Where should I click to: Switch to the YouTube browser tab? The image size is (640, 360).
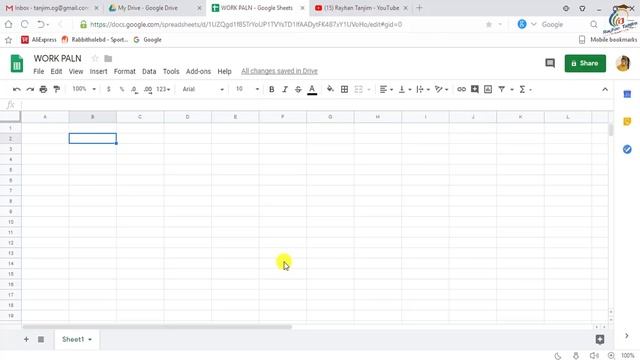coord(361,8)
